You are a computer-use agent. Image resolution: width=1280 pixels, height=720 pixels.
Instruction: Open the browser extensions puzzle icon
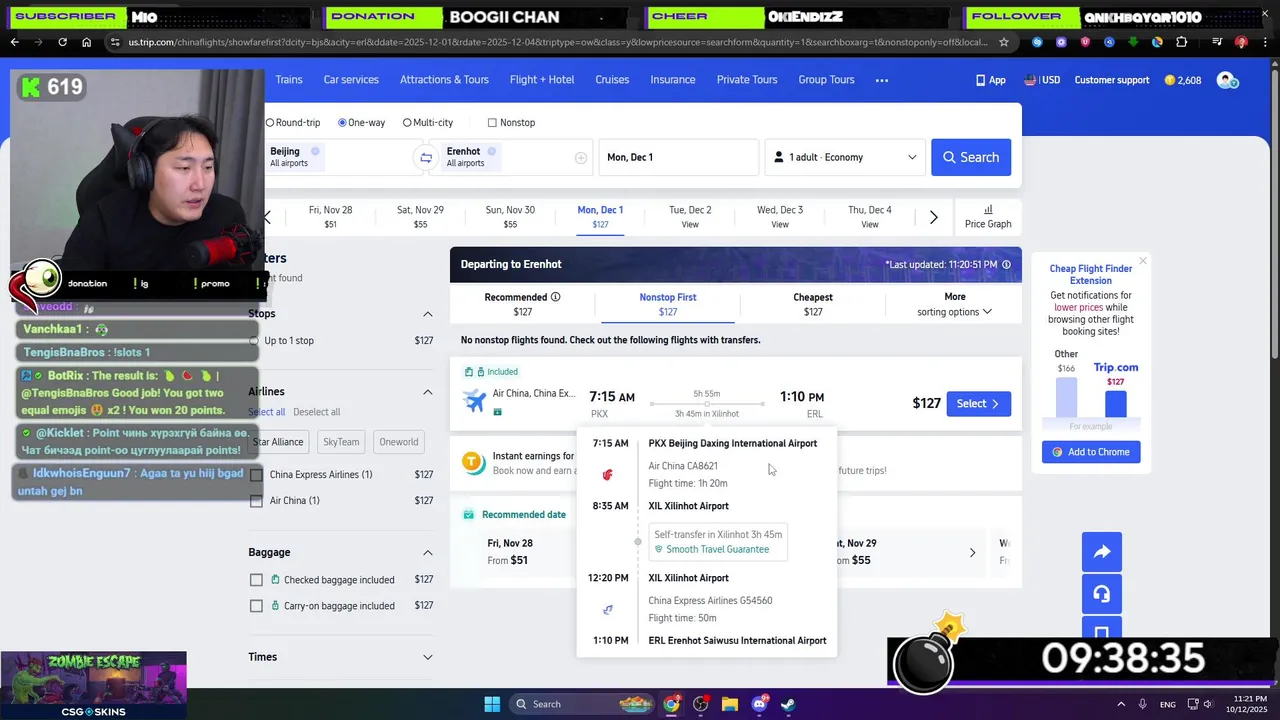point(1182,42)
